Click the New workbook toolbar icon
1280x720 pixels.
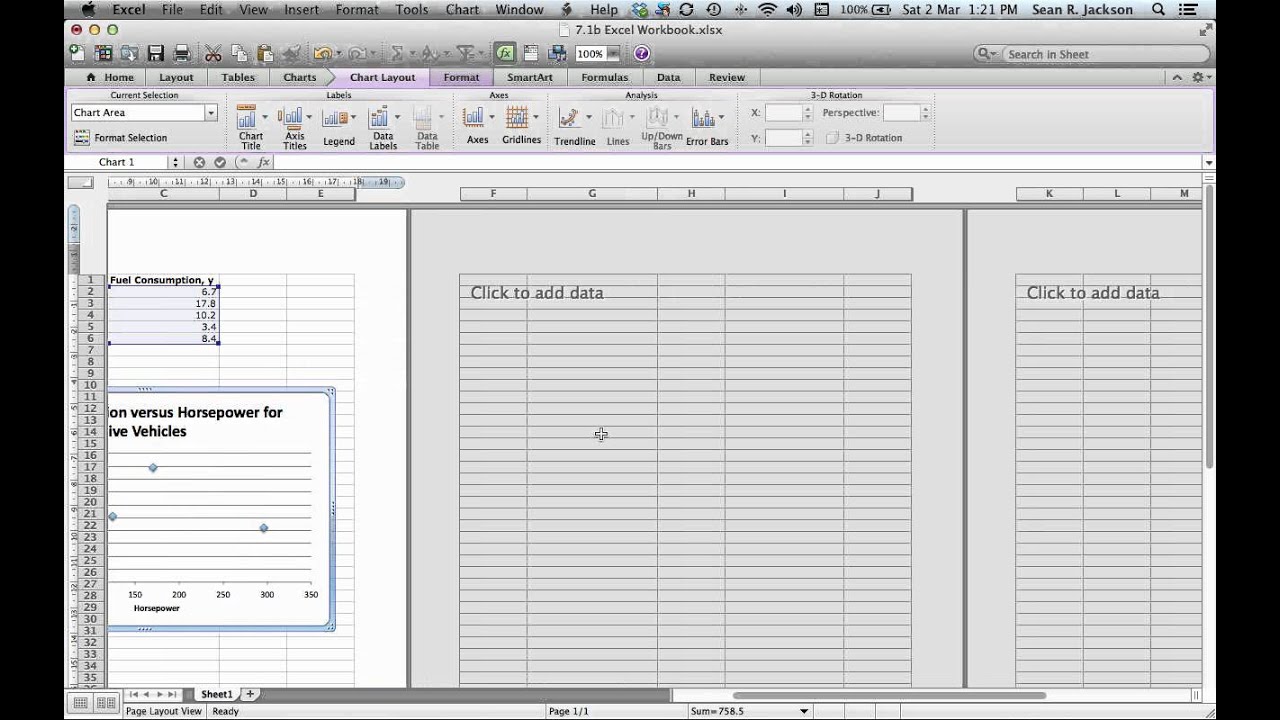point(78,54)
